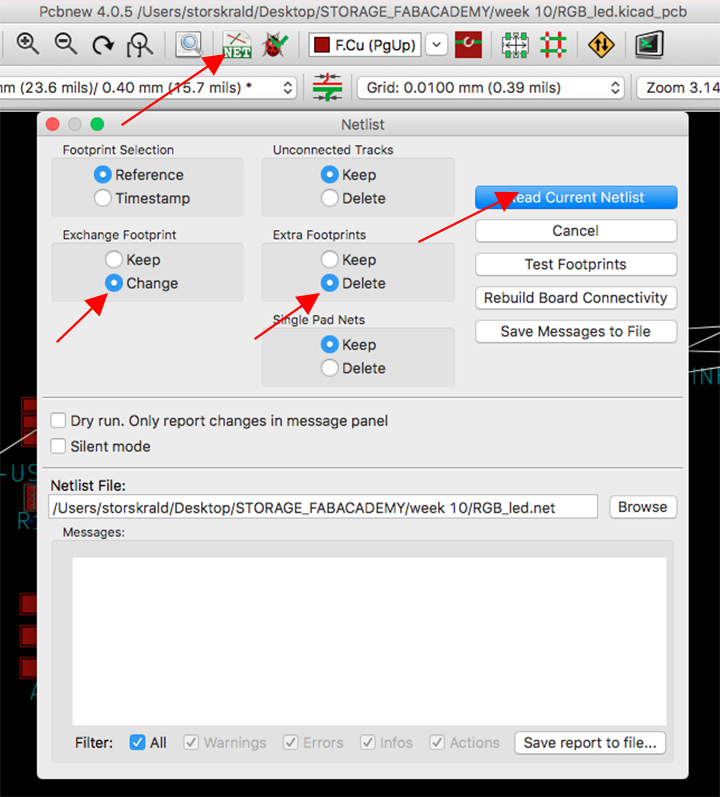720x797 pixels.
Task: Click Save Messages to File button
Action: tap(576, 331)
